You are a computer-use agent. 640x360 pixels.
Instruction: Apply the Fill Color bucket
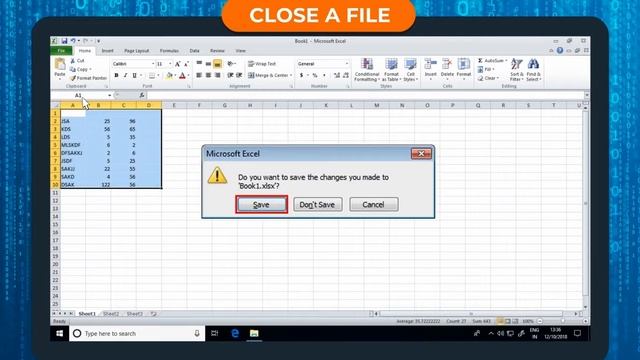tap(169, 75)
